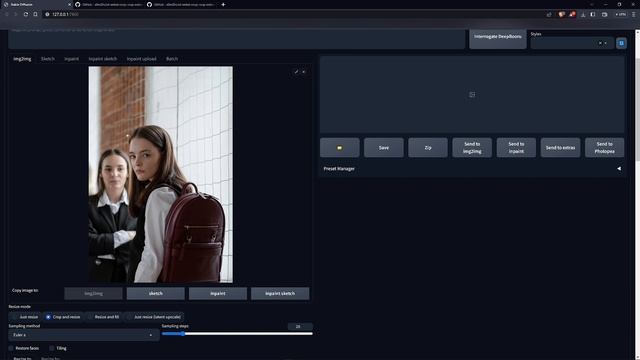Switch to the Inpaint sketch tab
Screen dimensions: 640x360
pos(103,59)
